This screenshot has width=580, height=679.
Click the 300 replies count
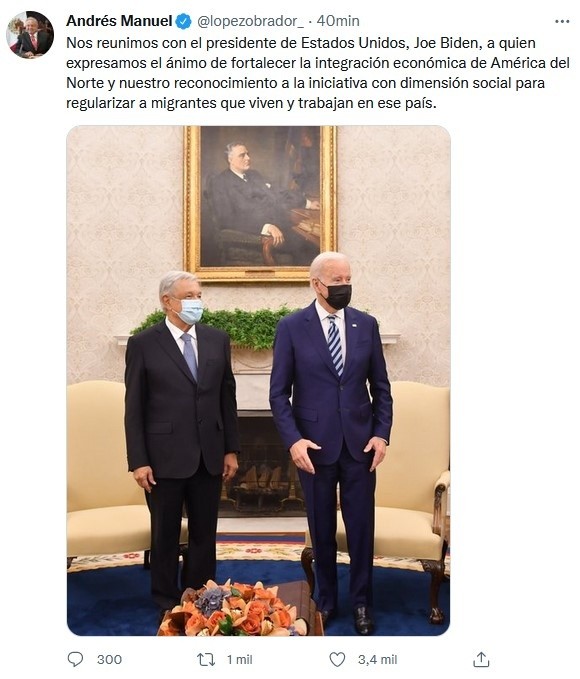[x=109, y=660]
